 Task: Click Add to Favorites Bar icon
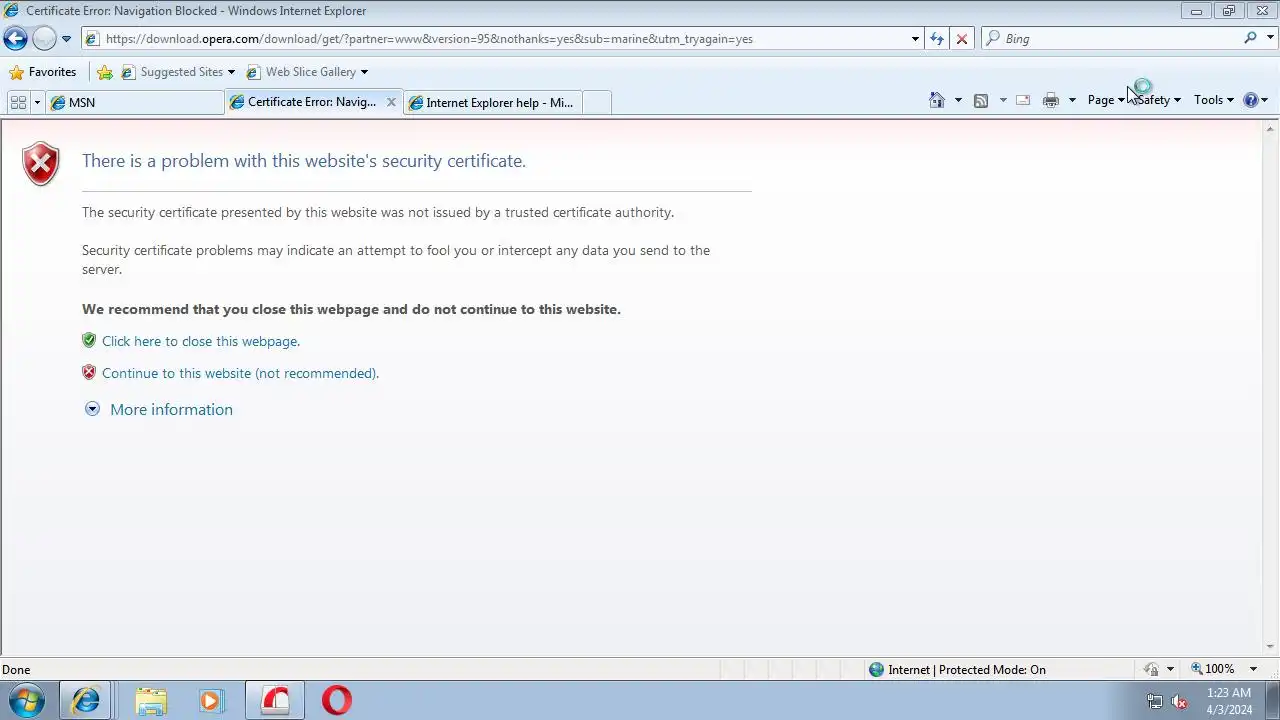click(x=105, y=72)
